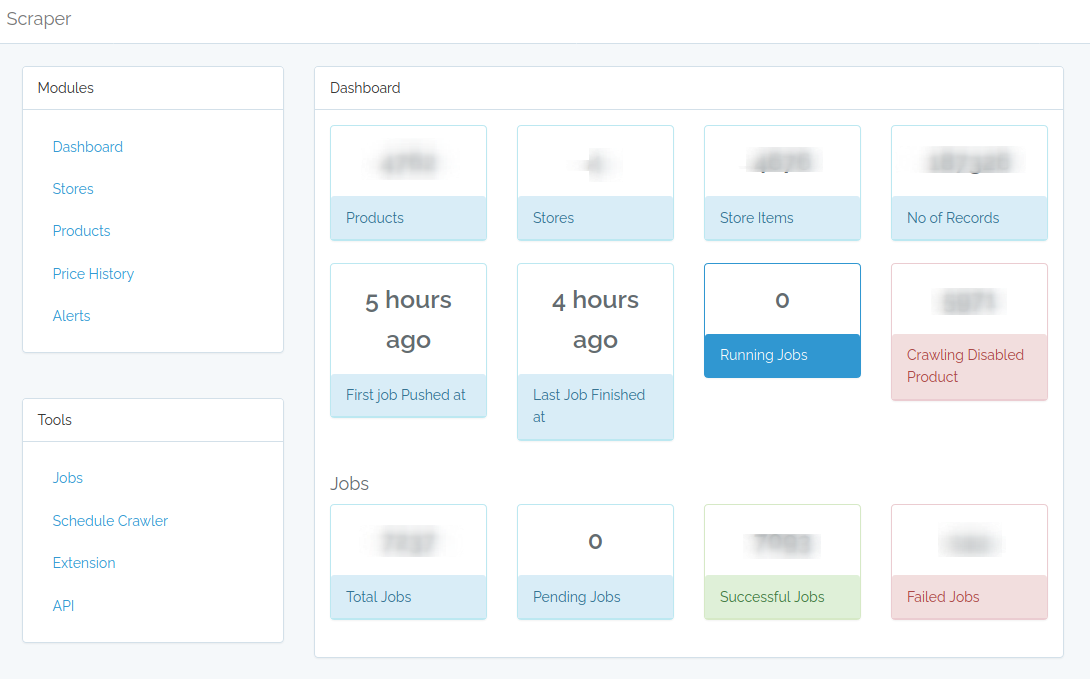The image size is (1090, 679).
Task: Select the Failed Jobs card
Action: click(968, 562)
